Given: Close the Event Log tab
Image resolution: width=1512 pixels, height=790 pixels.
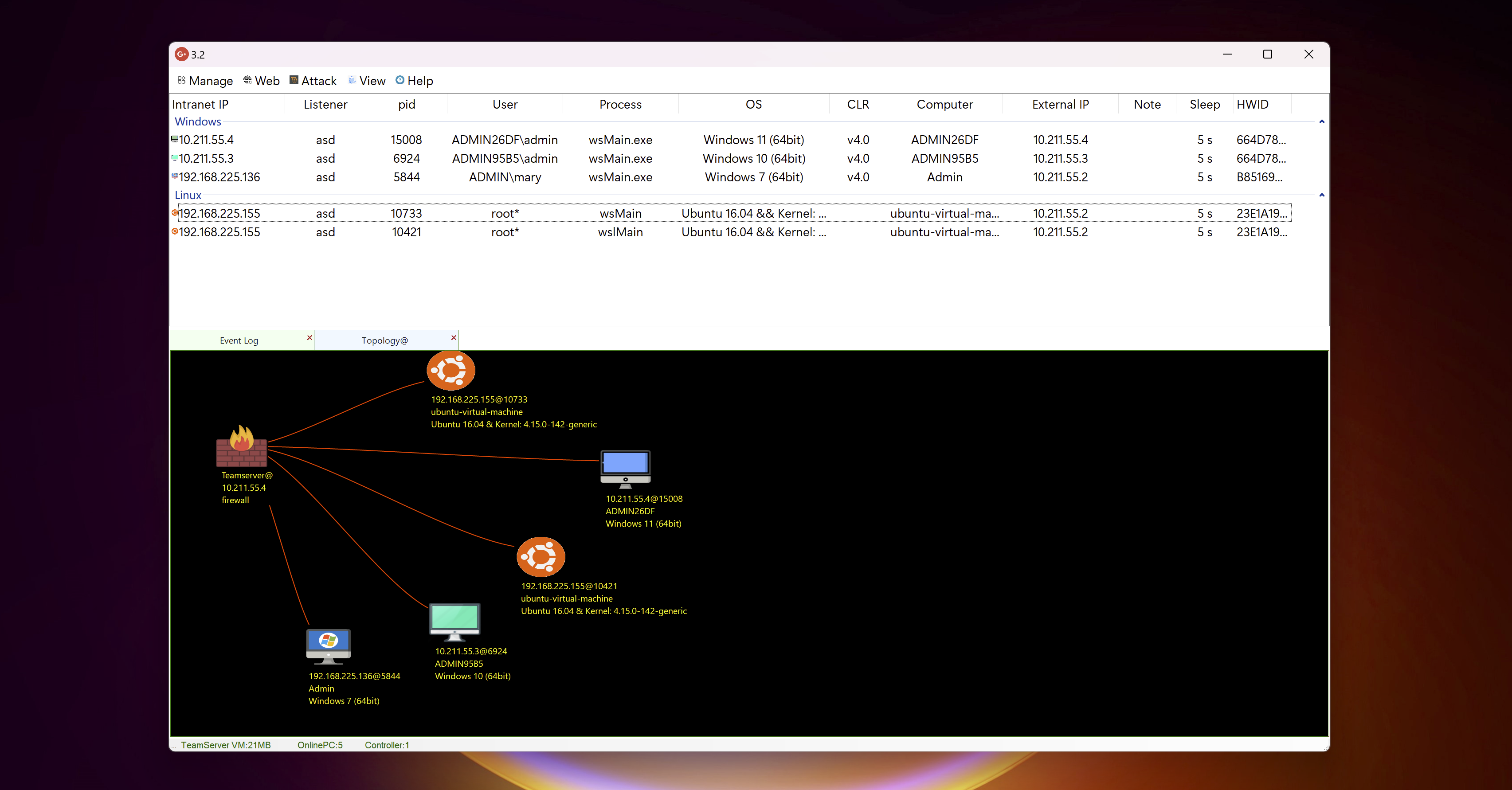Looking at the screenshot, I should (x=309, y=337).
